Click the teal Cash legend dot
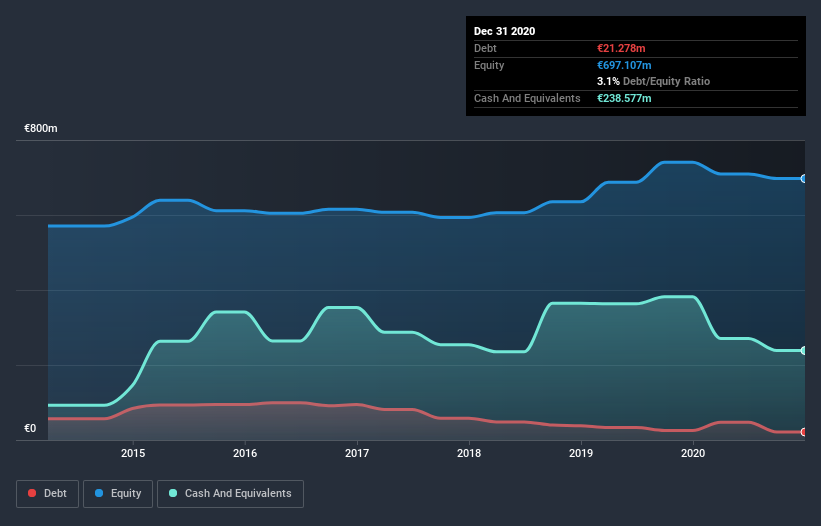821x526 pixels. coord(173,493)
